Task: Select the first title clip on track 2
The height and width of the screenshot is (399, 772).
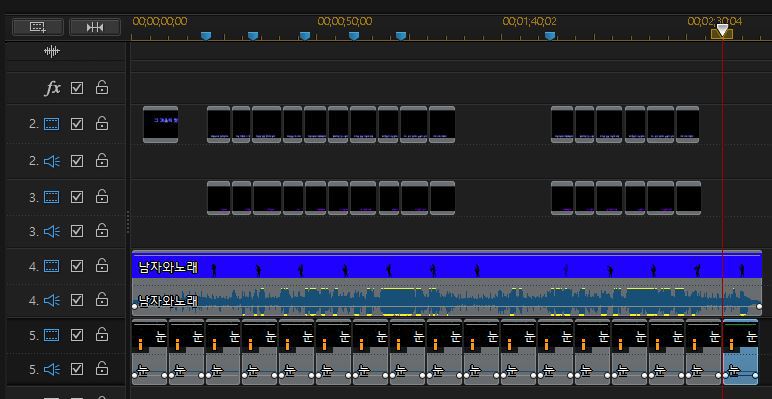Action: tap(161, 124)
